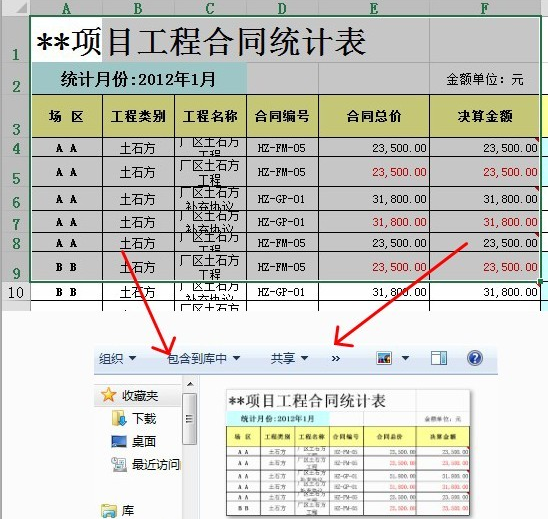Open the view options dropdown arrow

[x=405, y=358]
